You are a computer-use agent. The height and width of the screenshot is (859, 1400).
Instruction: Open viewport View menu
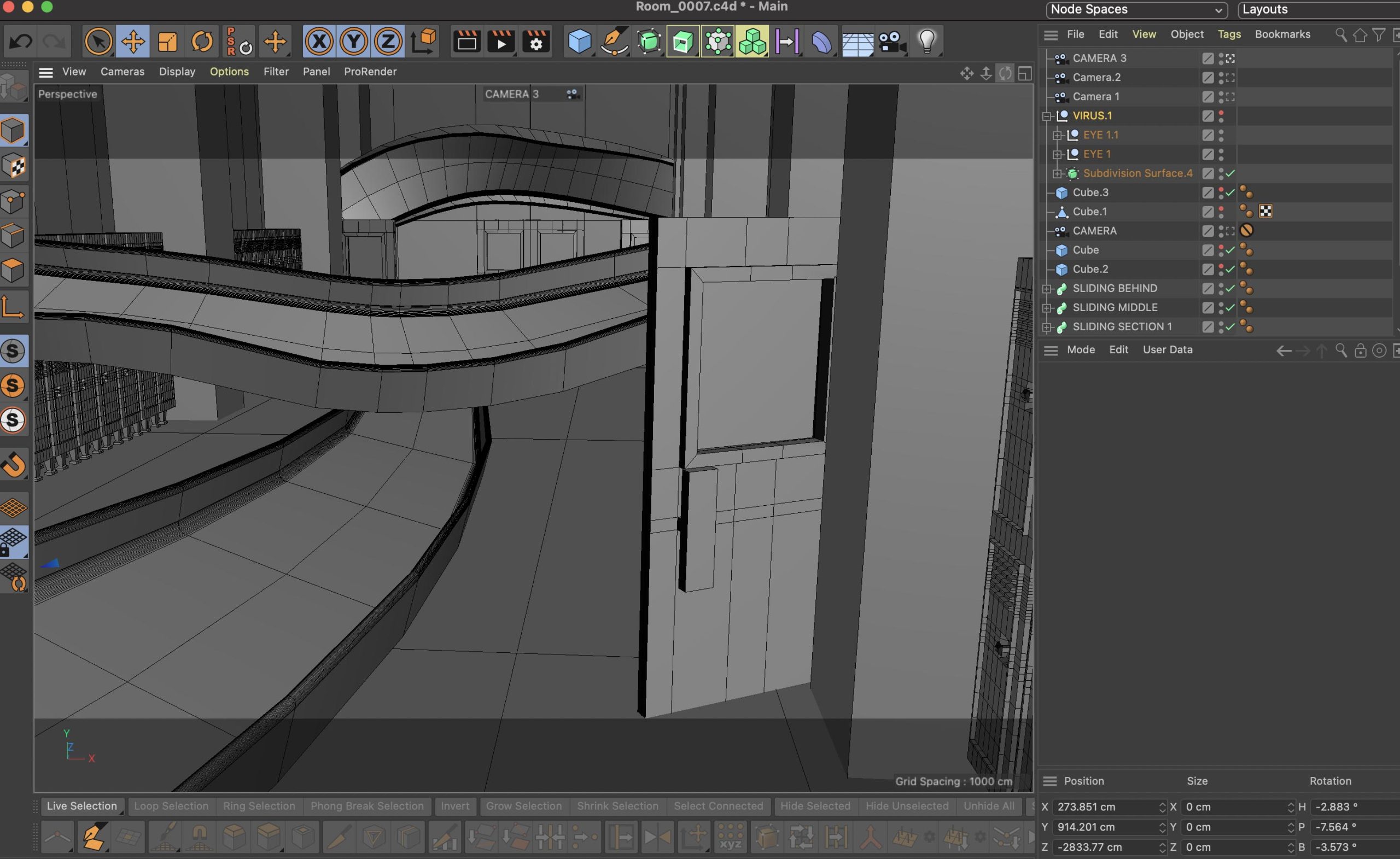click(74, 72)
